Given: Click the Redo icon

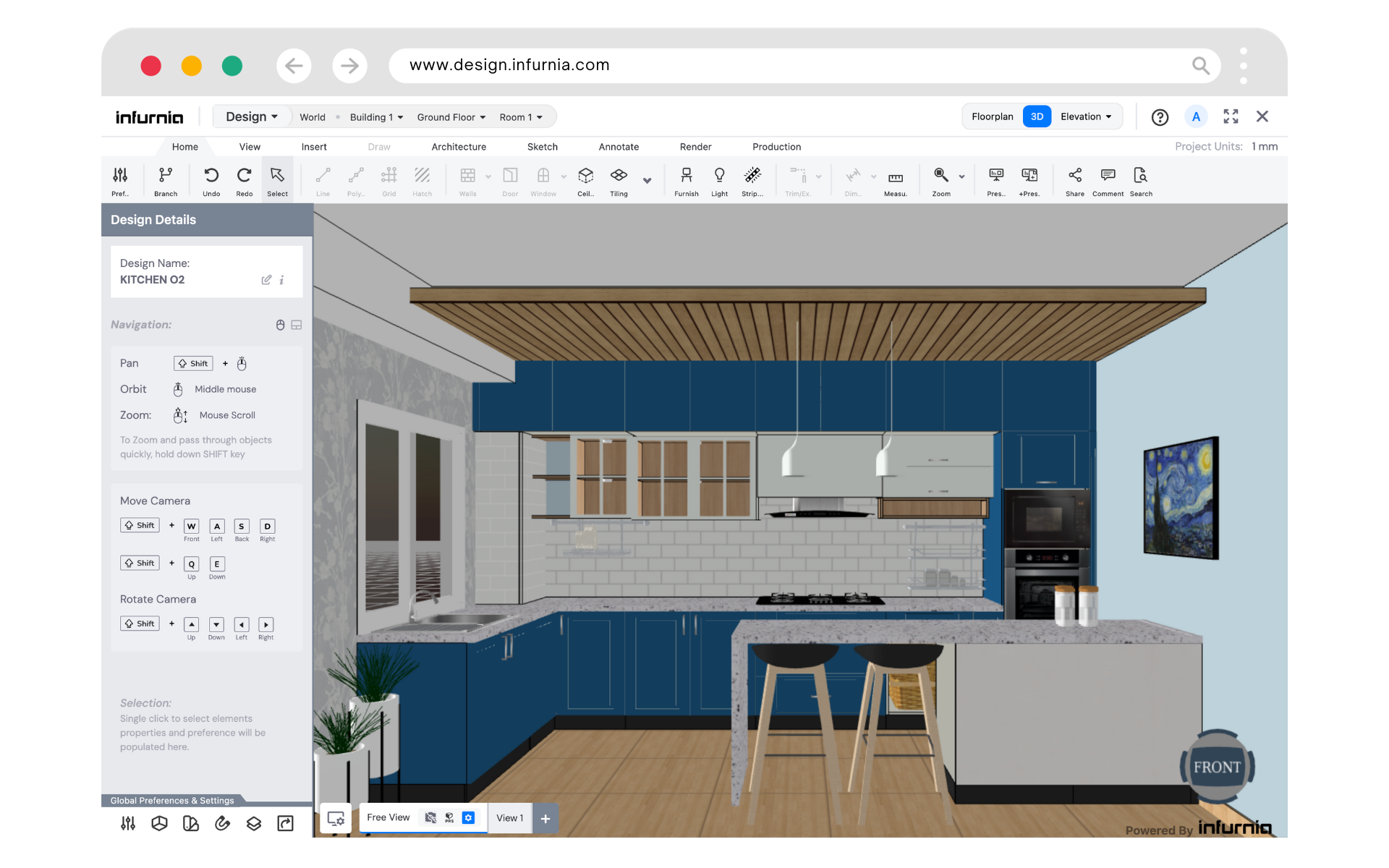Looking at the screenshot, I should pyautogui.click(x=244, y=176).
